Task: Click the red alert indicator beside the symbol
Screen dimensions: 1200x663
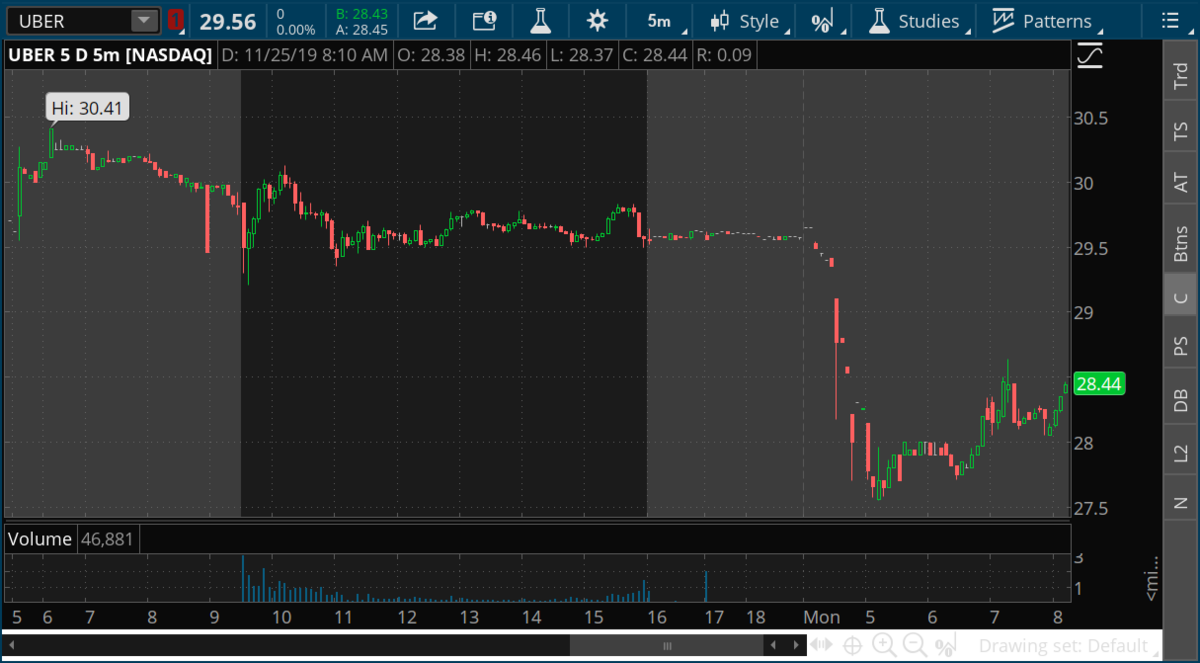Action: tap(176, 21)
